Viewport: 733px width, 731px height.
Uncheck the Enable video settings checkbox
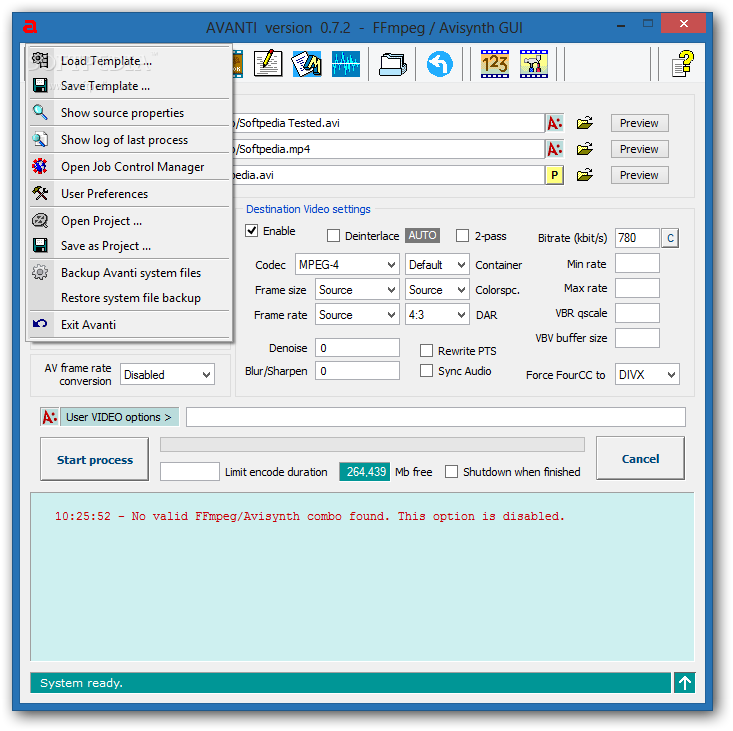point(252,231)
